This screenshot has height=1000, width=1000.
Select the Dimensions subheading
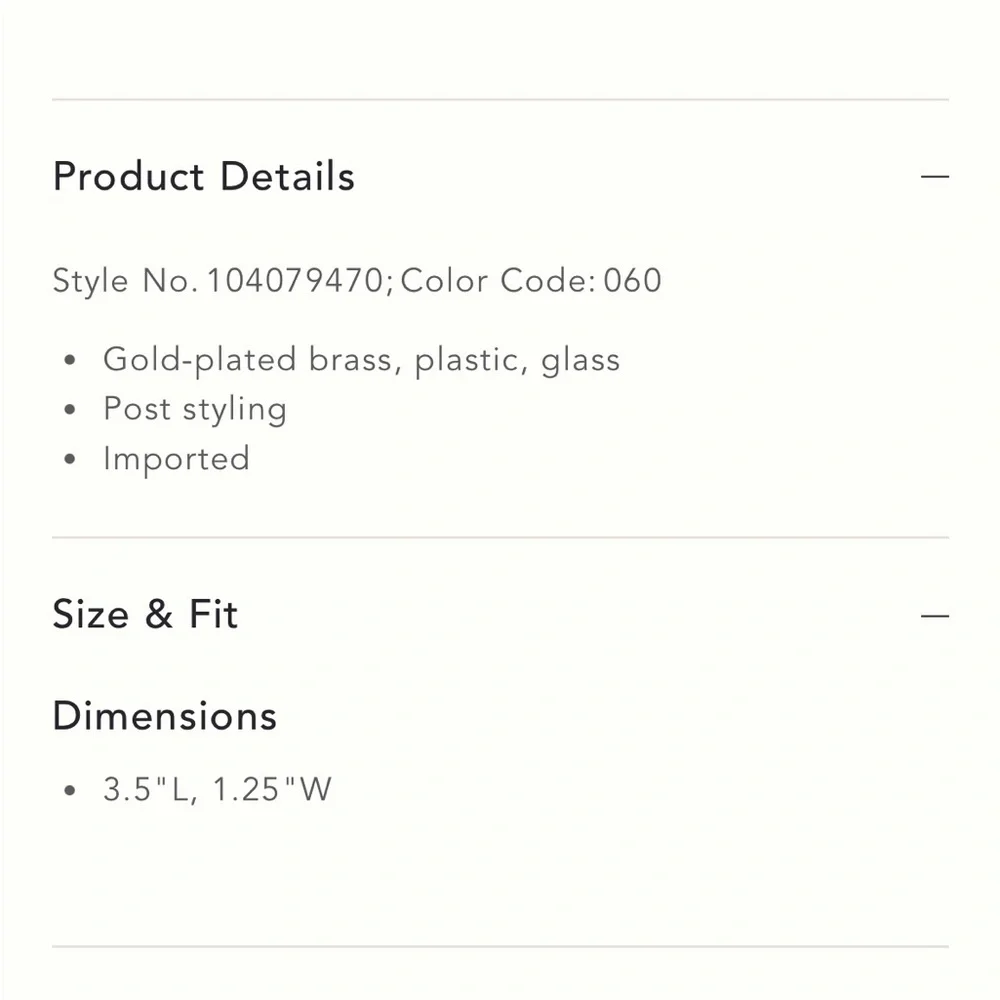[165, 716]
